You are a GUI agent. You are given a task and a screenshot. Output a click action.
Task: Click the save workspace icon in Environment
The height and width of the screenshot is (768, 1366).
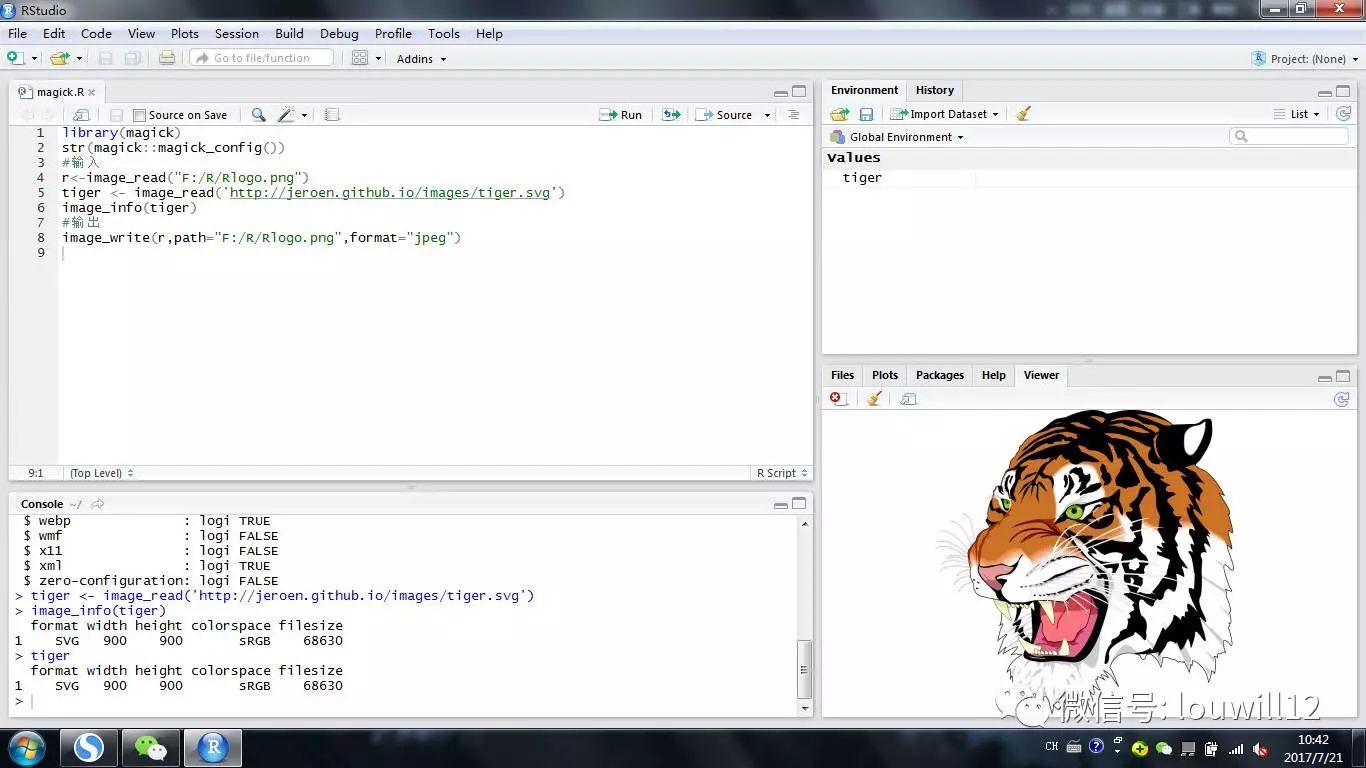coord(866,114)
